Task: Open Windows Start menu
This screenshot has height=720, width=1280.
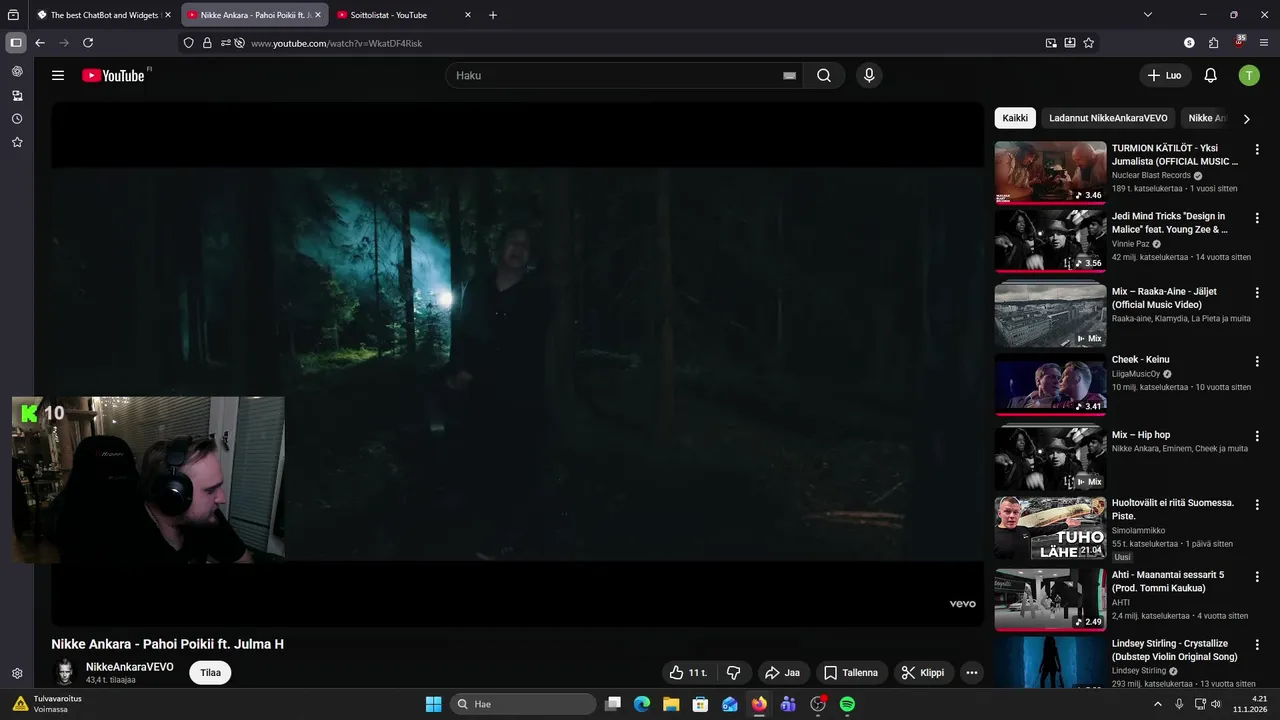Action: click(433, 704)
